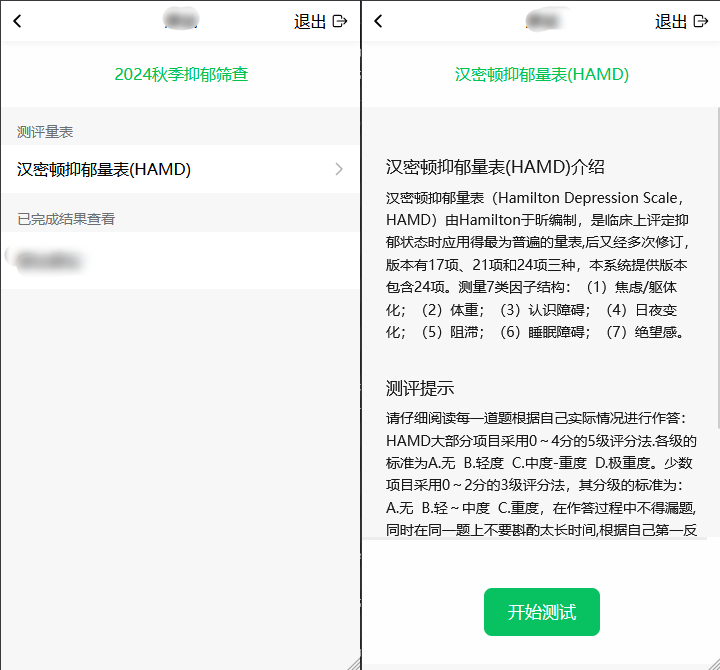The width and height of the screenshot is (720, 670).
Task: Click 已完成结果查看 section label
Action: pos(66,219)
